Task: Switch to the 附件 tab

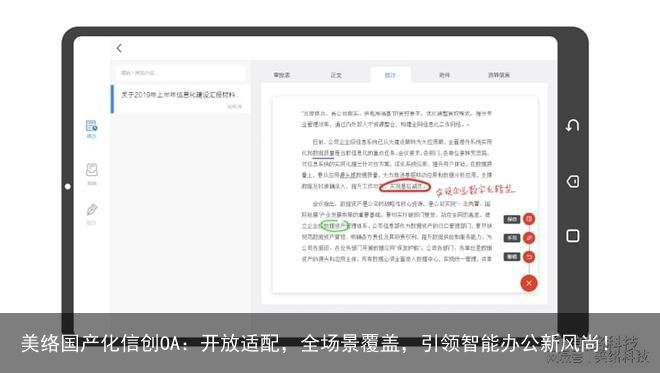Action: click(444, 75)
